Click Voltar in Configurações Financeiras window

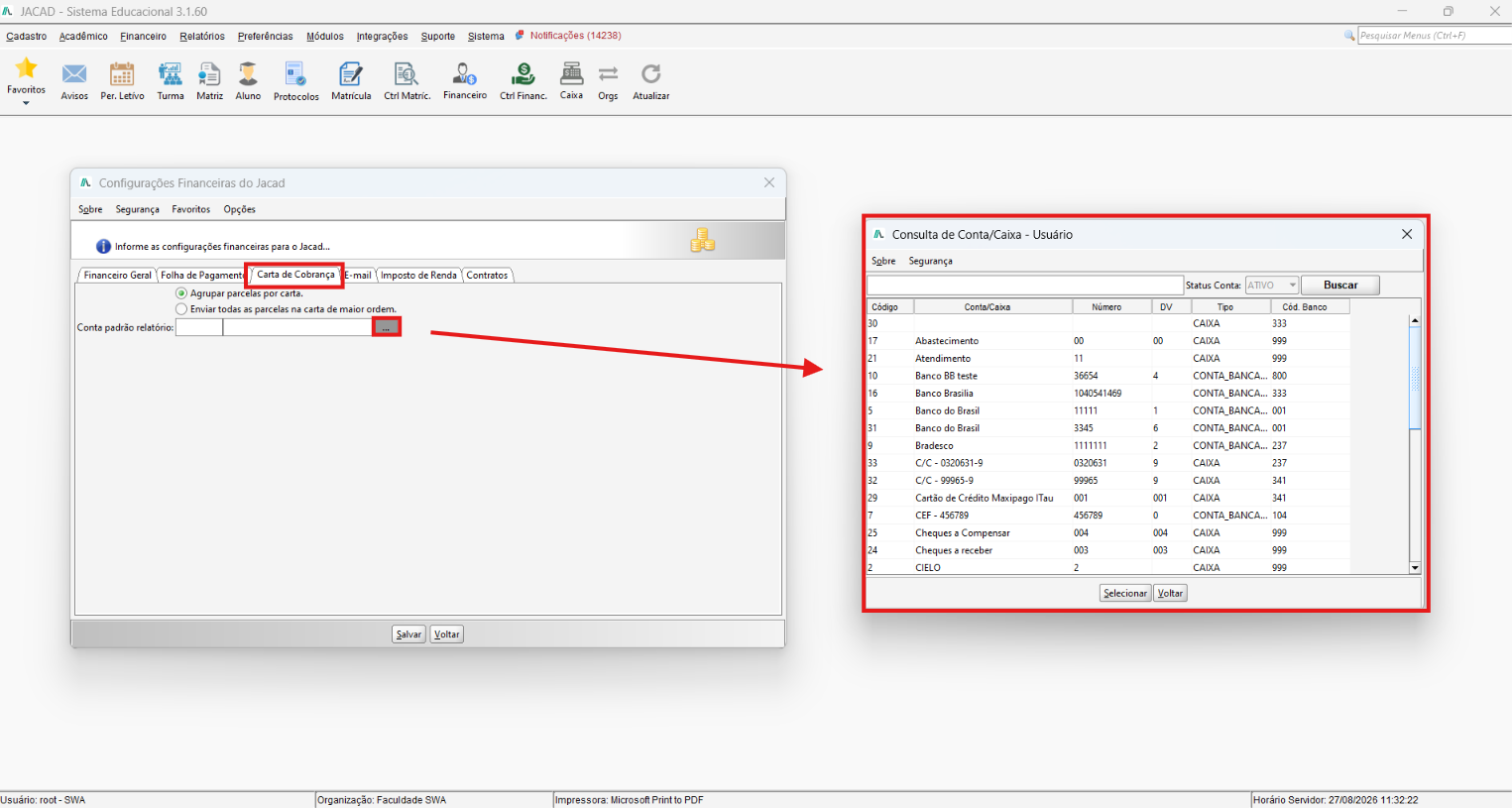(446, 635)
